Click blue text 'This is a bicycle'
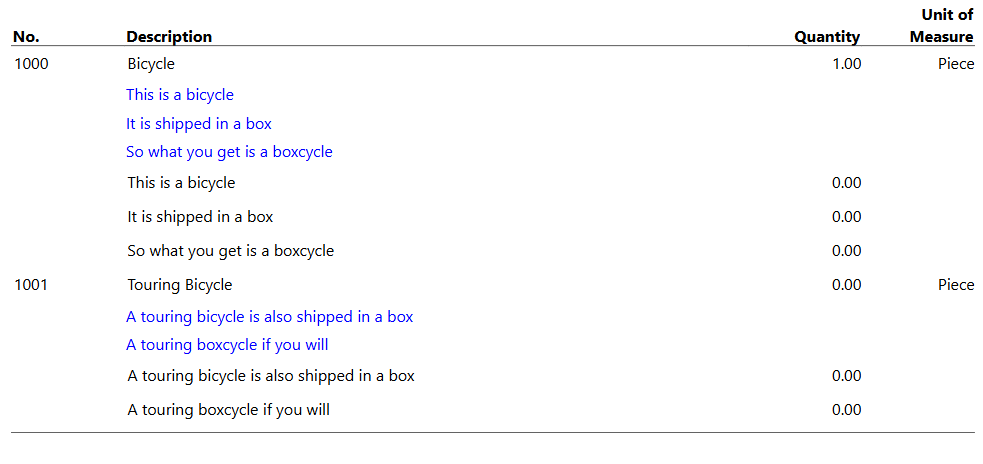 coord(180,95)
